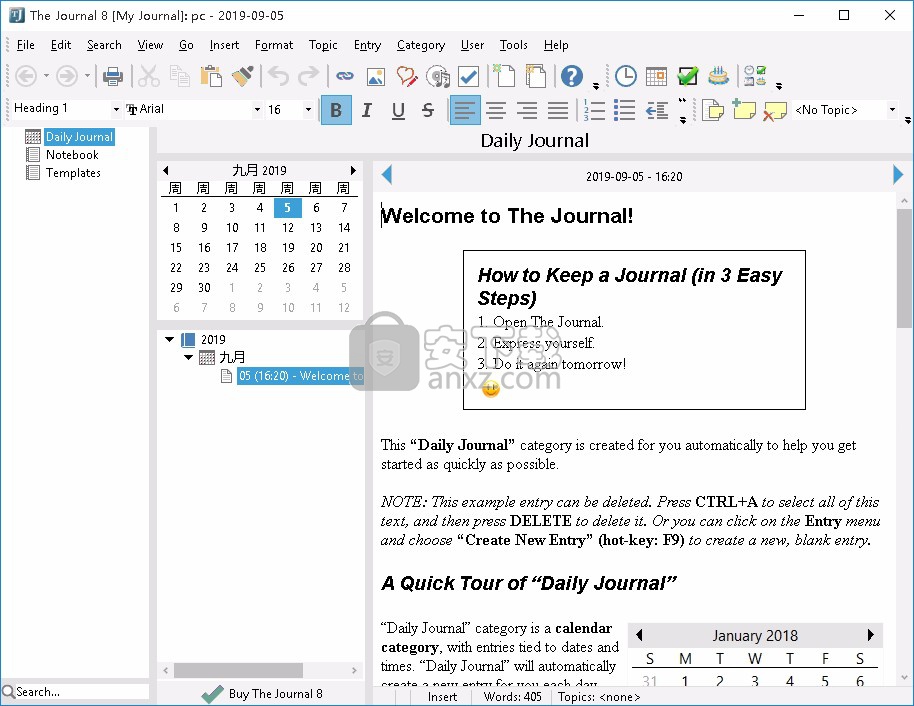Apply bulleted list formatting
The image size is (914, 706).
pyautogui.click(x=624, y=110)
